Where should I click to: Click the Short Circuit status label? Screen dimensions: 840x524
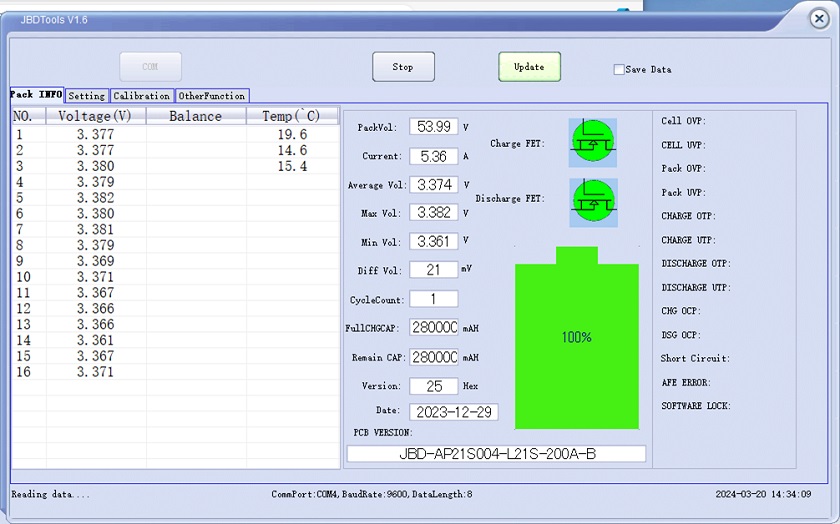pos(695,358)
